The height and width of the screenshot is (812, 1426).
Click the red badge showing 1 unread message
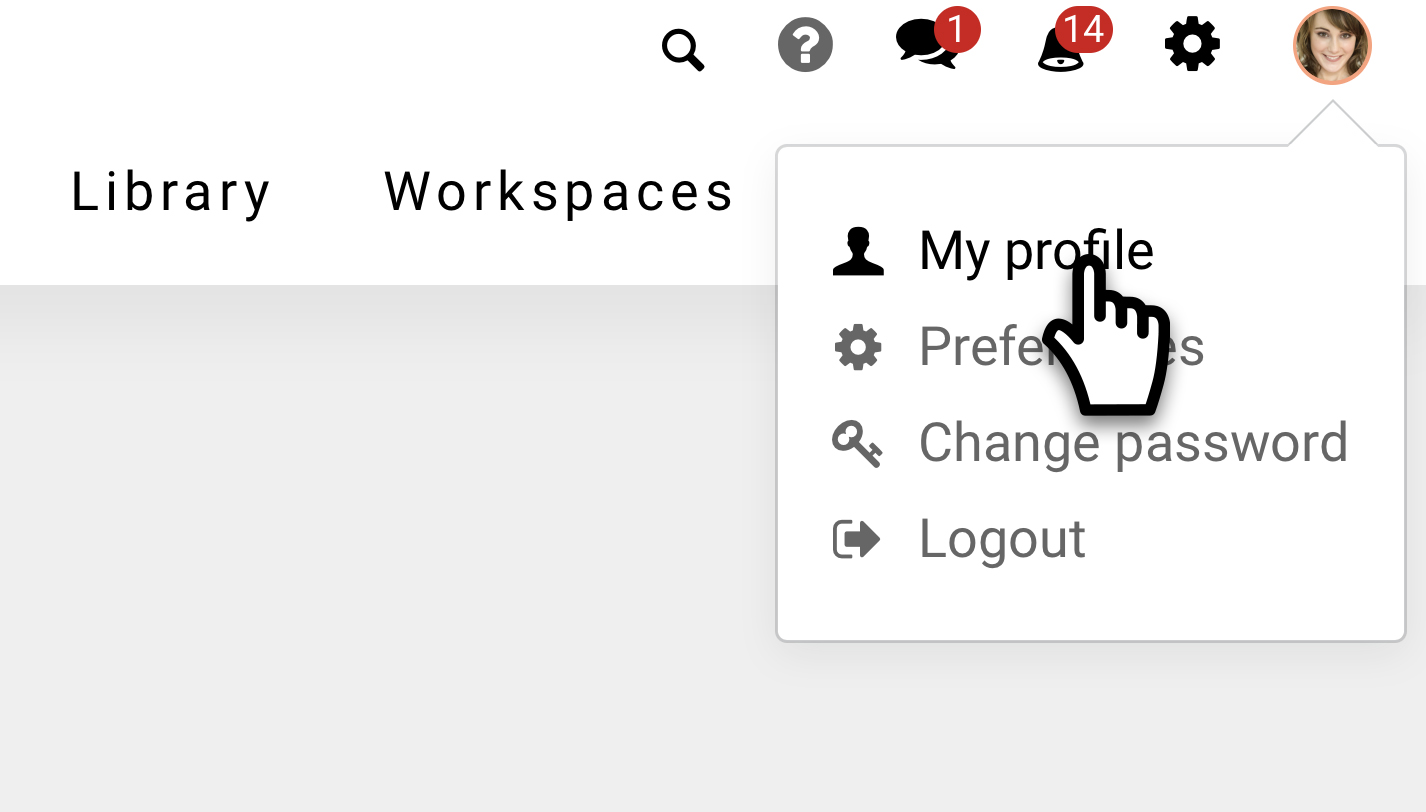point(956,31)
